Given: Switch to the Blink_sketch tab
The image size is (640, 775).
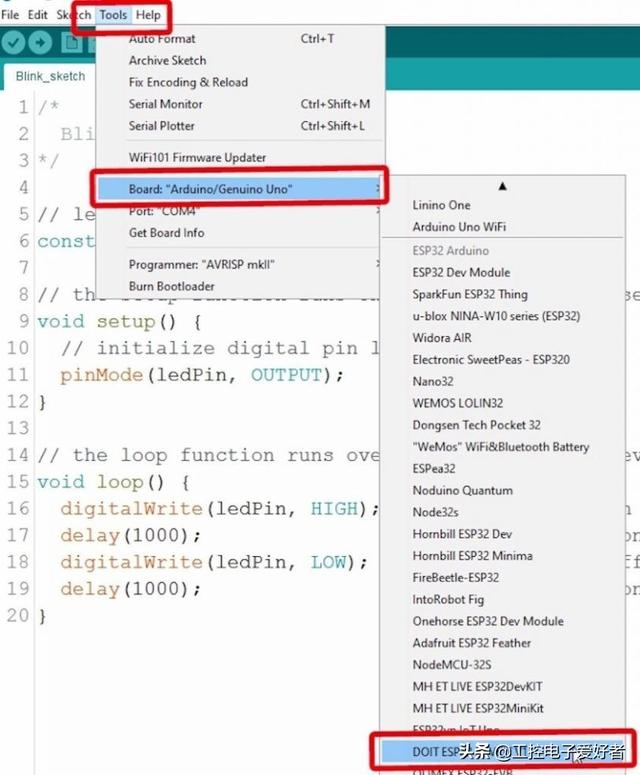Looking at the screenshot, I should point(50,77).
